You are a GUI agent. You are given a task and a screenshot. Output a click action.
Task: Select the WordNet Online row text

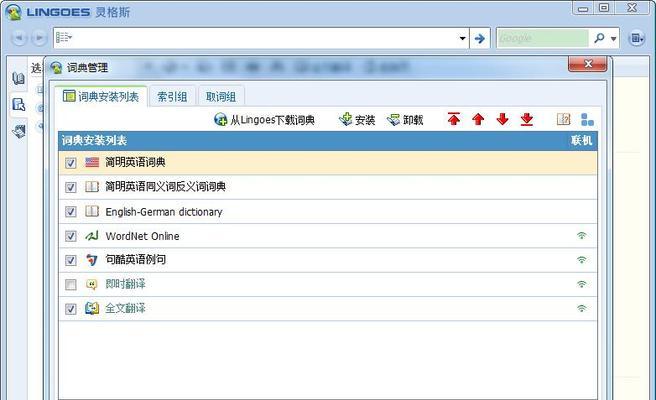coord(142,236)
